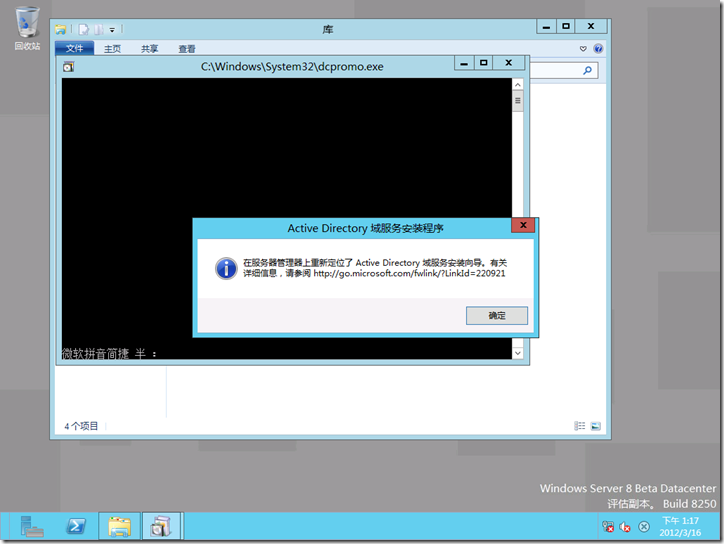Open Explorer help icon
Image resolution: width=724 pixels, height=544 pixels.
598,48
